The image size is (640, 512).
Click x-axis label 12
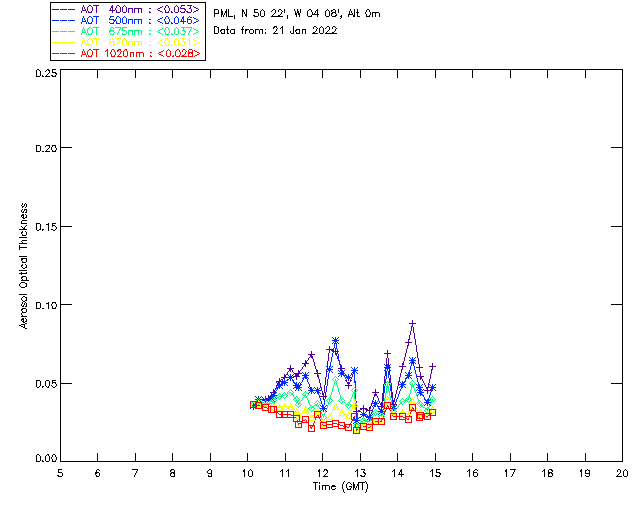(x=323, y=473)
